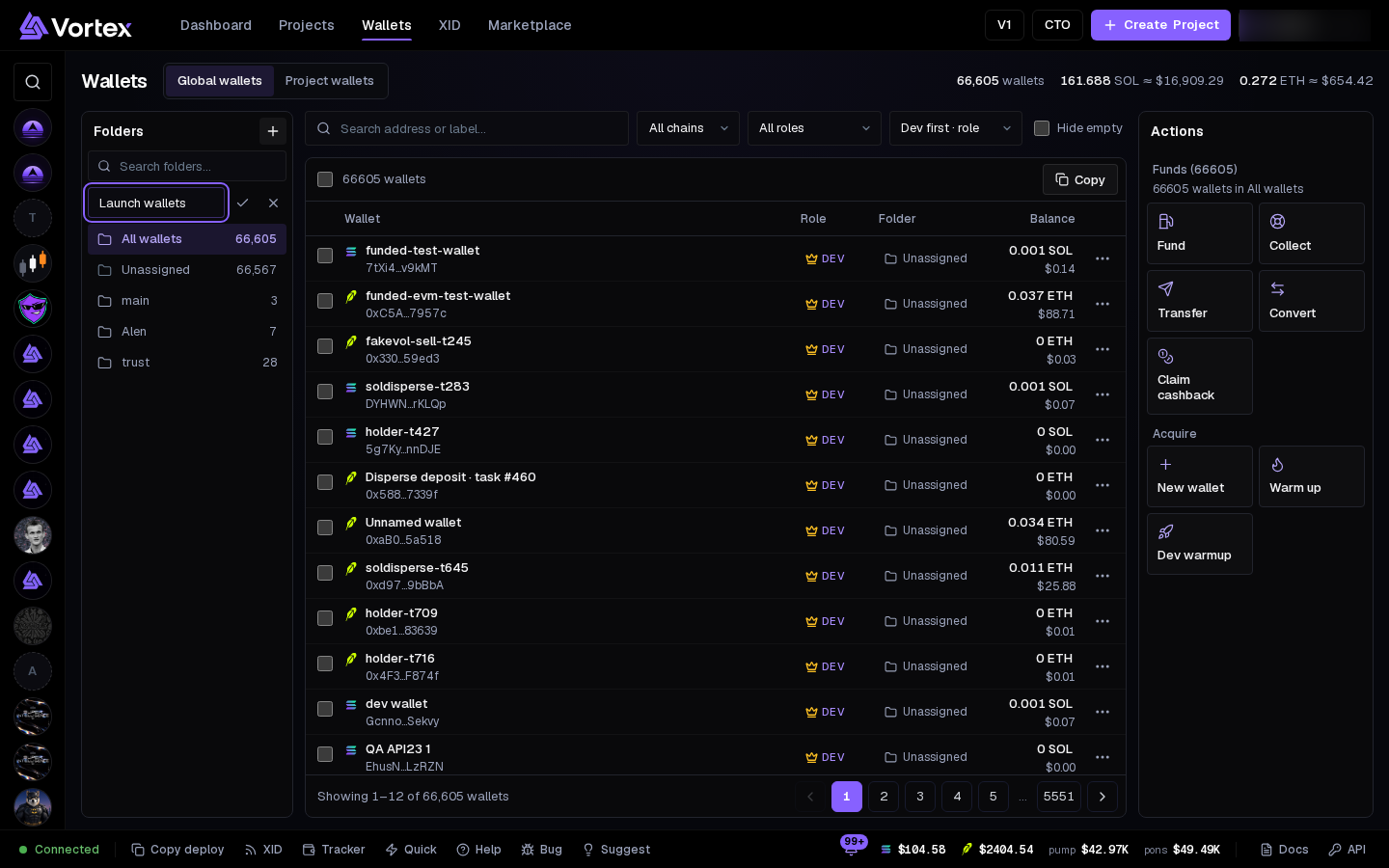The image size is (1389, 868).
Task: Select the Alen folder
Action: click(187, 332)
